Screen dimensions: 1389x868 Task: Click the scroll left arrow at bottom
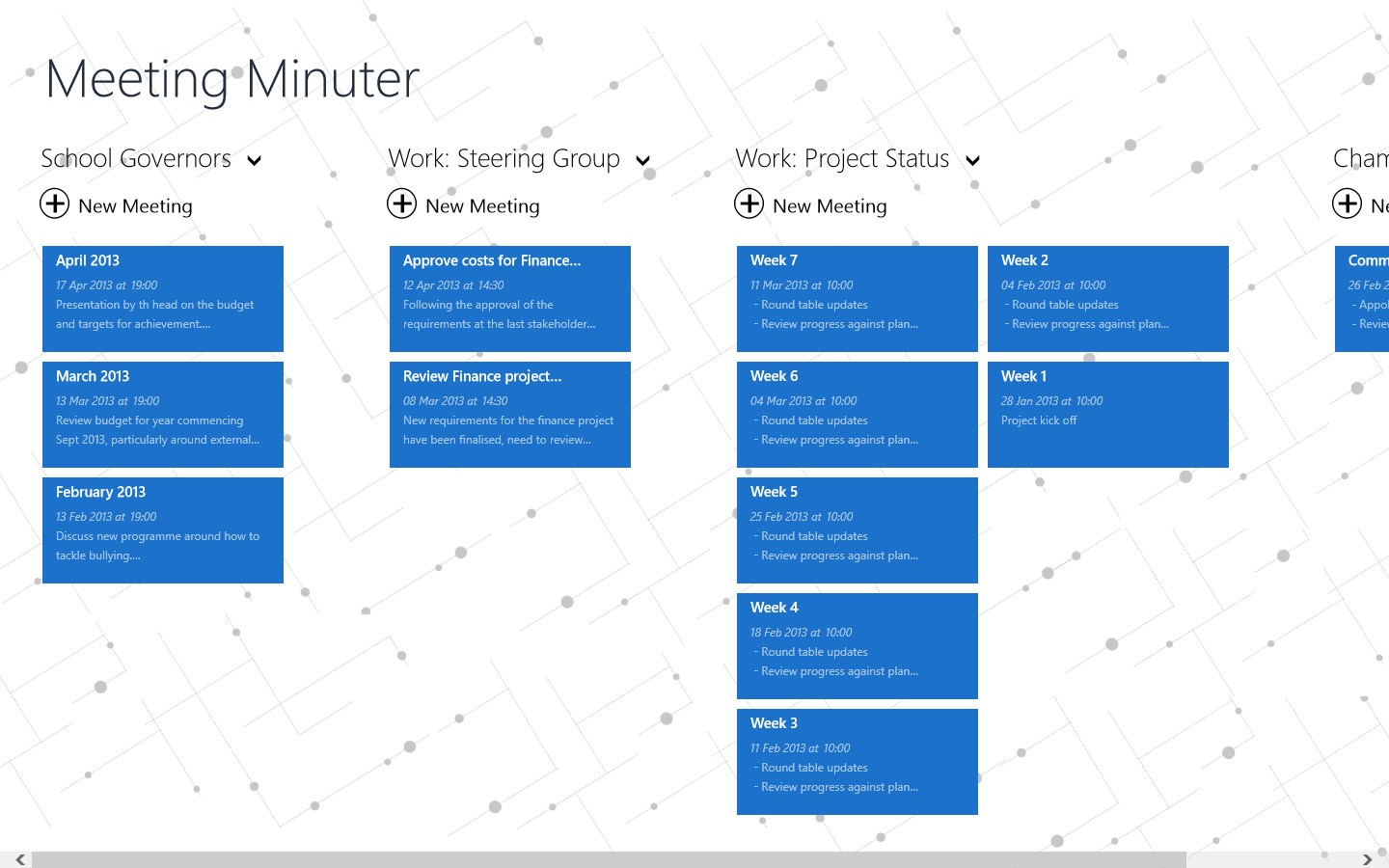point(19,859)
